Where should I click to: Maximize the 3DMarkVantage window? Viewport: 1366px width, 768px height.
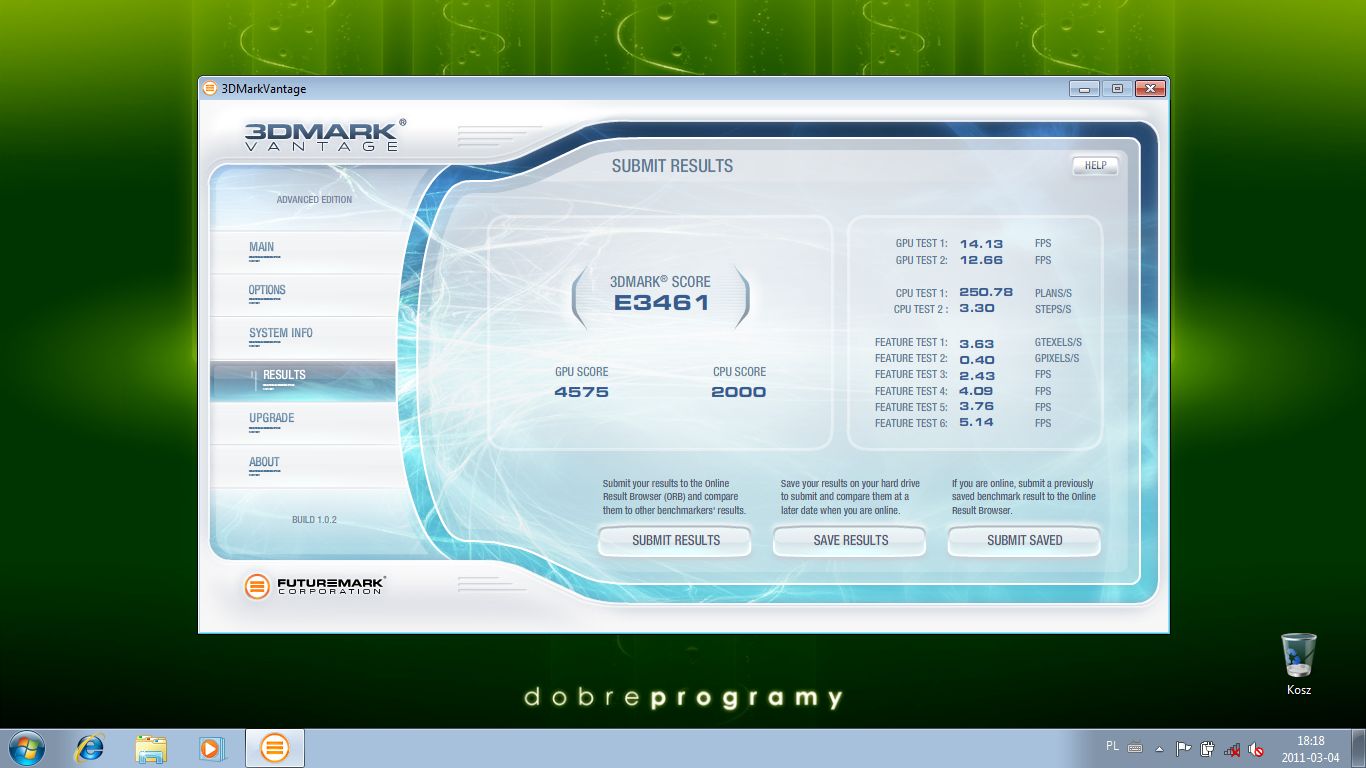coord(1117,88)
